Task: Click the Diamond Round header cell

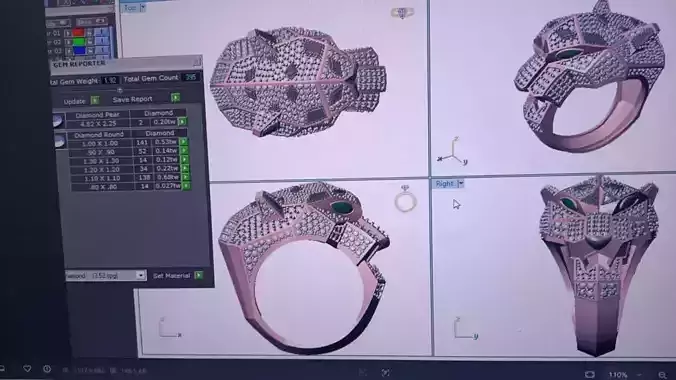Action: (99, 135)
